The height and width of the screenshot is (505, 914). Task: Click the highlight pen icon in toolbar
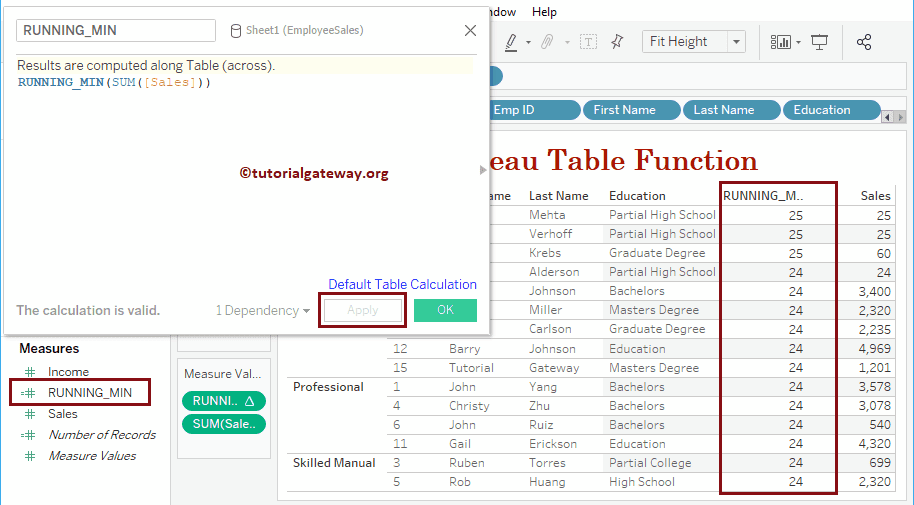click(x=511, y=42)
